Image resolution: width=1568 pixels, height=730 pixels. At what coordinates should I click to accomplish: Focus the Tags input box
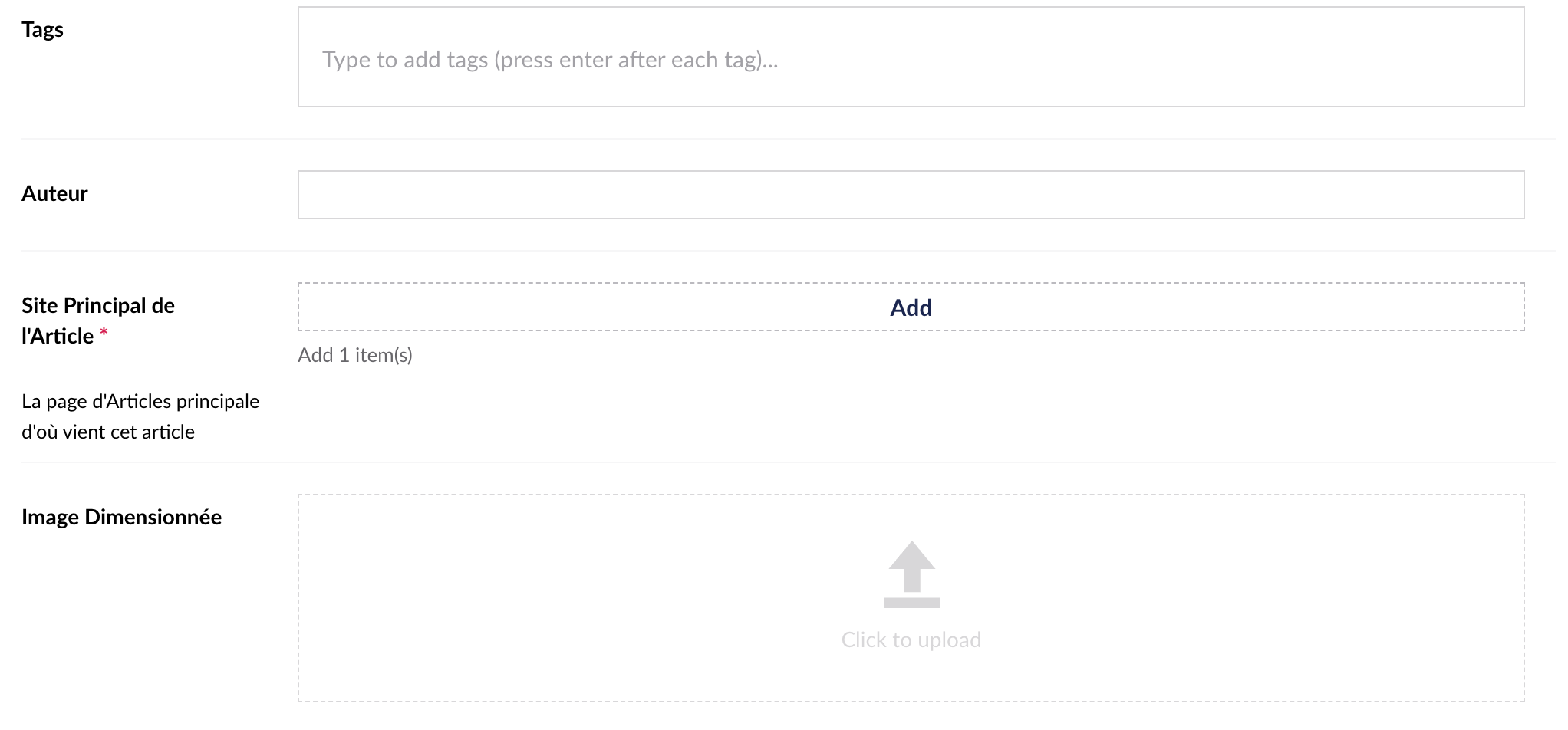pyautogui.click(x=911, y=57)
